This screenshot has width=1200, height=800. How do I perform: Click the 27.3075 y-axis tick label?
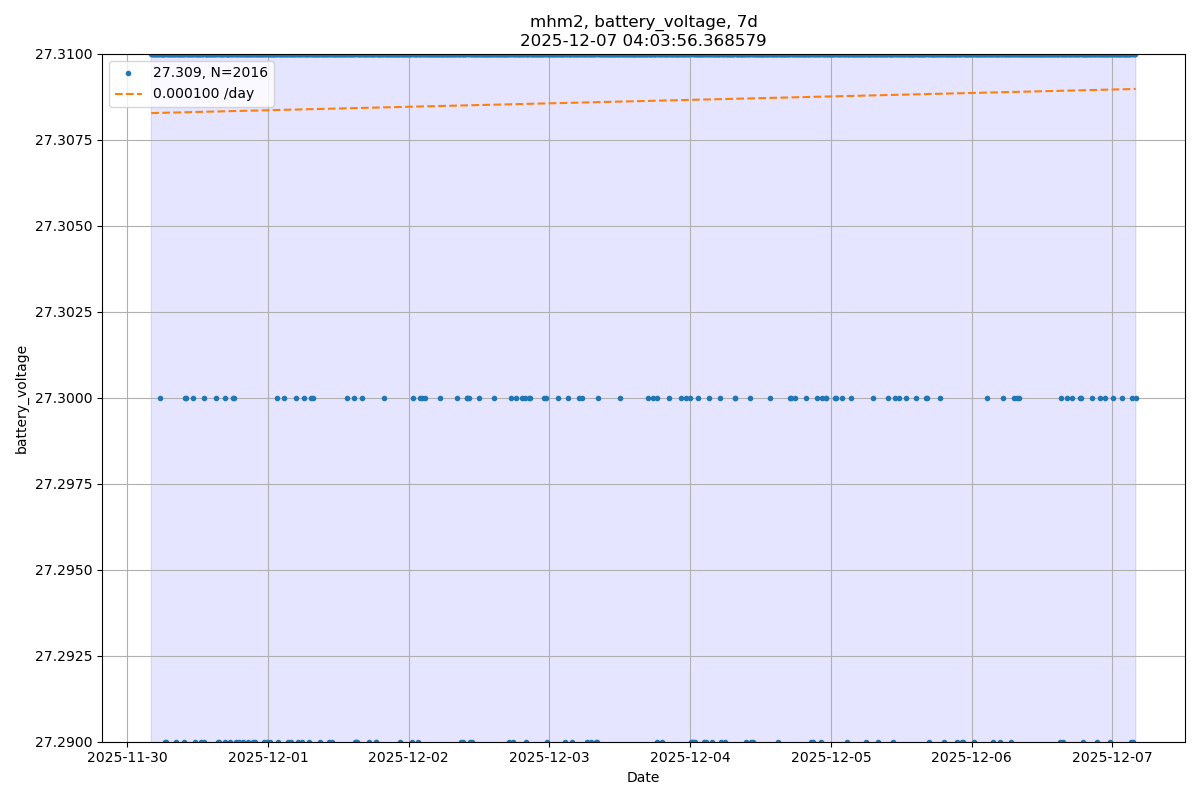pos(63,140)
